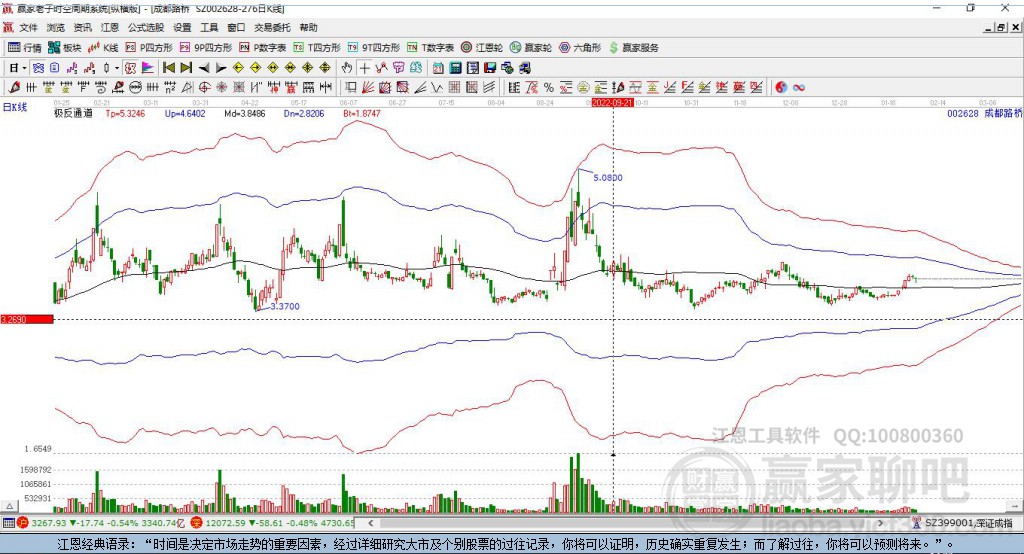Click the Tp=5.3246 indicator value
Screen dimensions: 1024x554
(x=125, y=114)
